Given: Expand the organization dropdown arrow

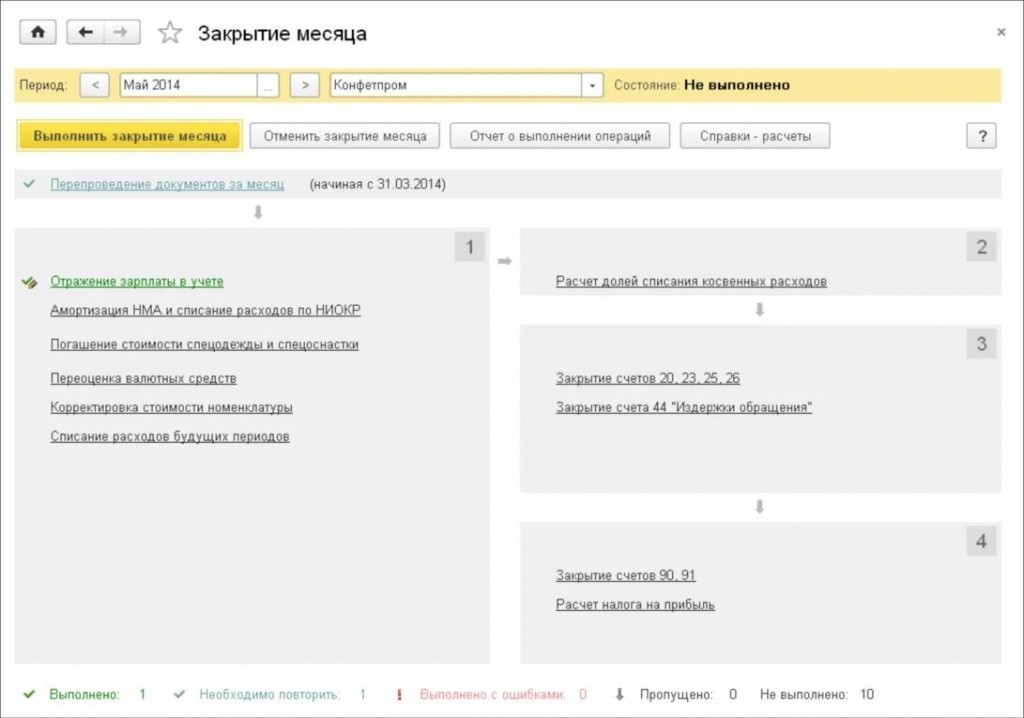Looking at the screenshot, I should pos(592,85).
